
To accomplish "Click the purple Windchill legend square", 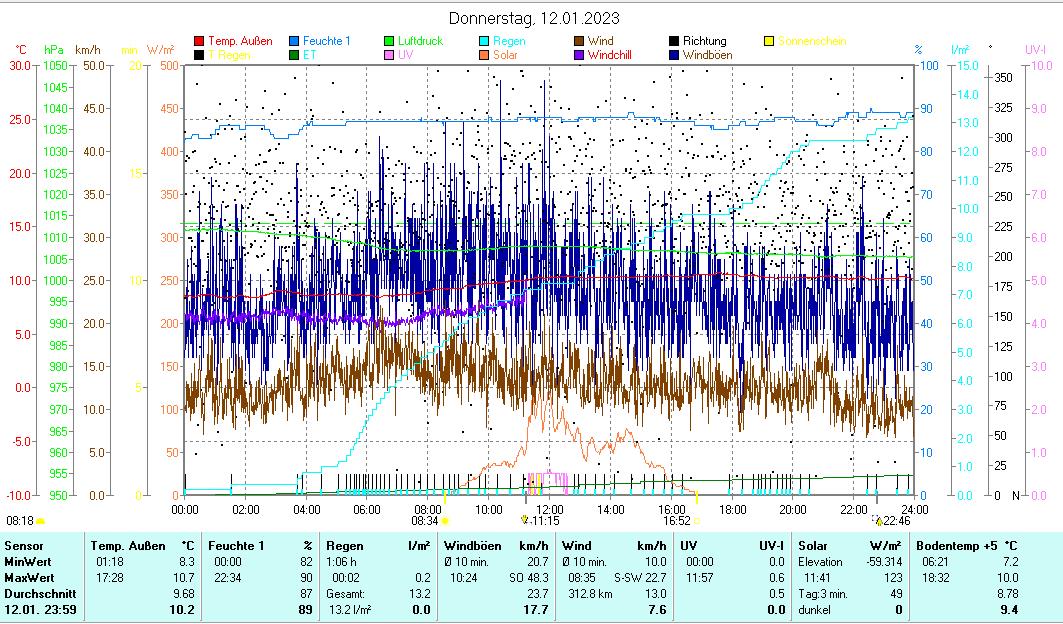I will pyautogui.click(x=580, y=56).
